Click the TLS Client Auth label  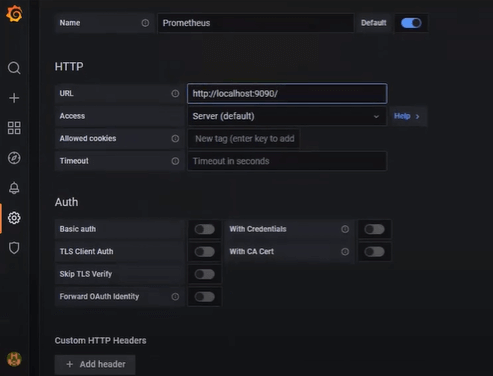coord(86,252)
